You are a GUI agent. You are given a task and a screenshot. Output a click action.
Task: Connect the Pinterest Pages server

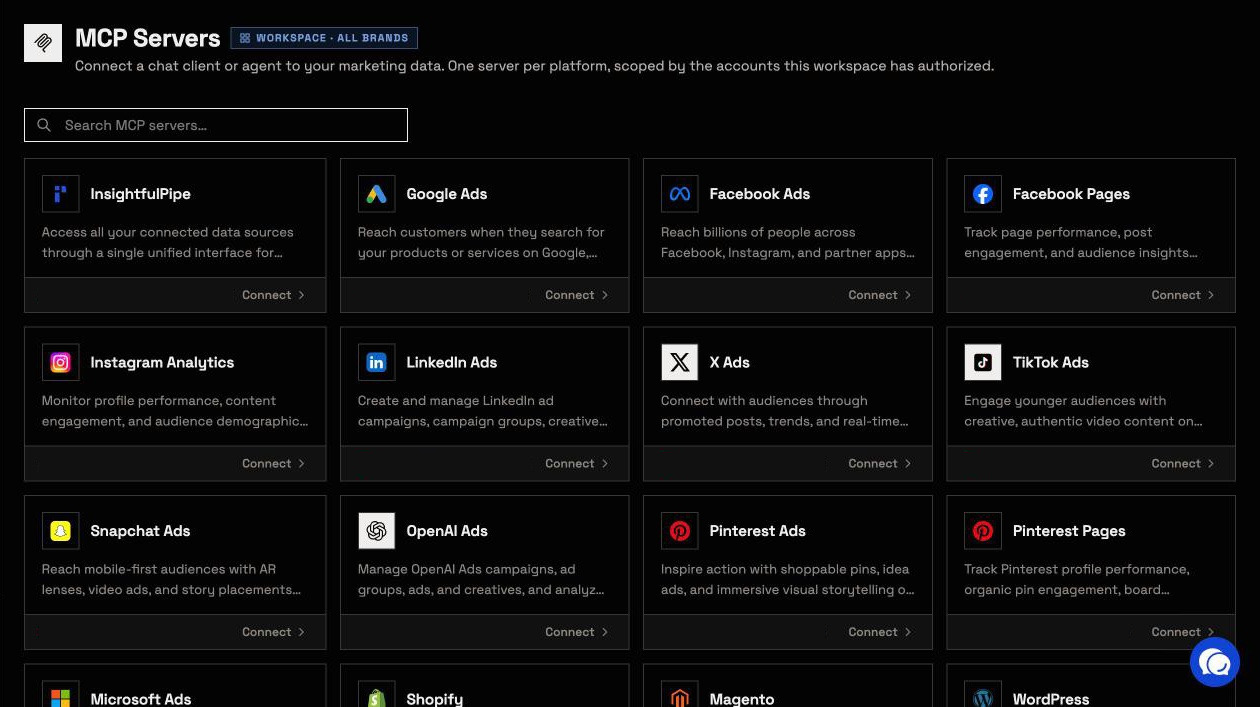[x=1183, y=632]
